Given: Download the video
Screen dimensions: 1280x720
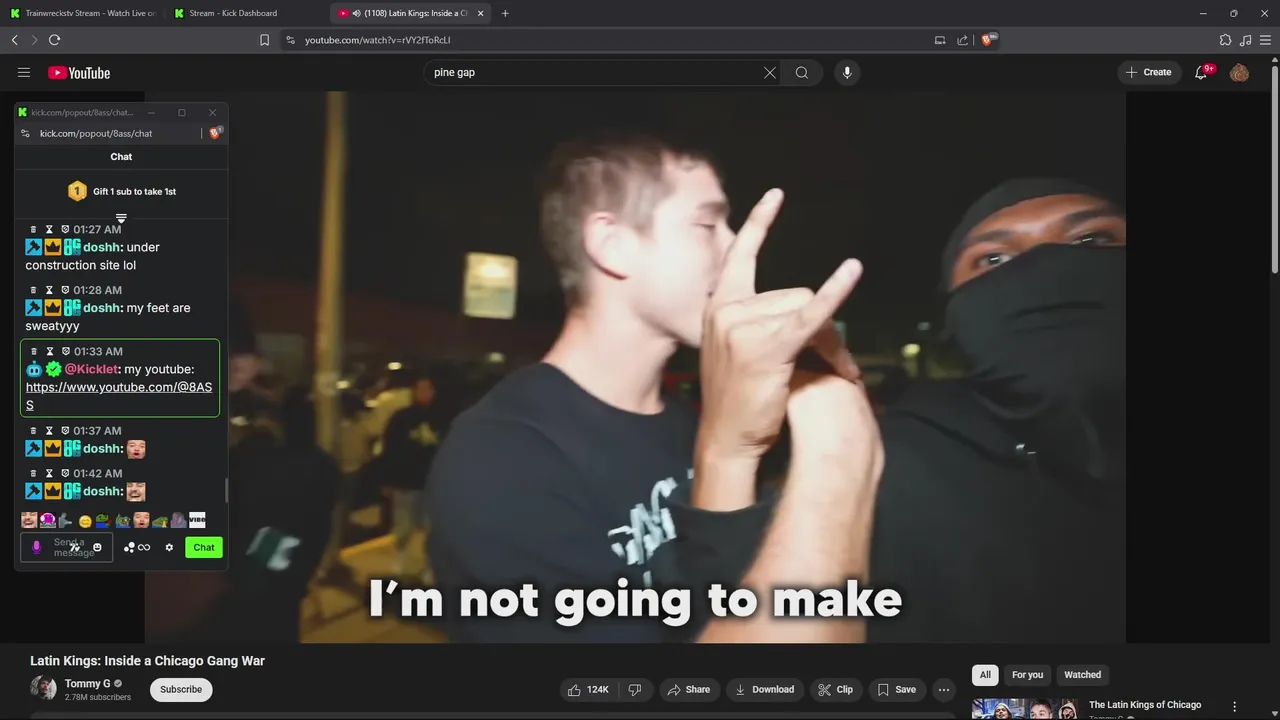Looking at the screenshot, I should click(764, 689).
